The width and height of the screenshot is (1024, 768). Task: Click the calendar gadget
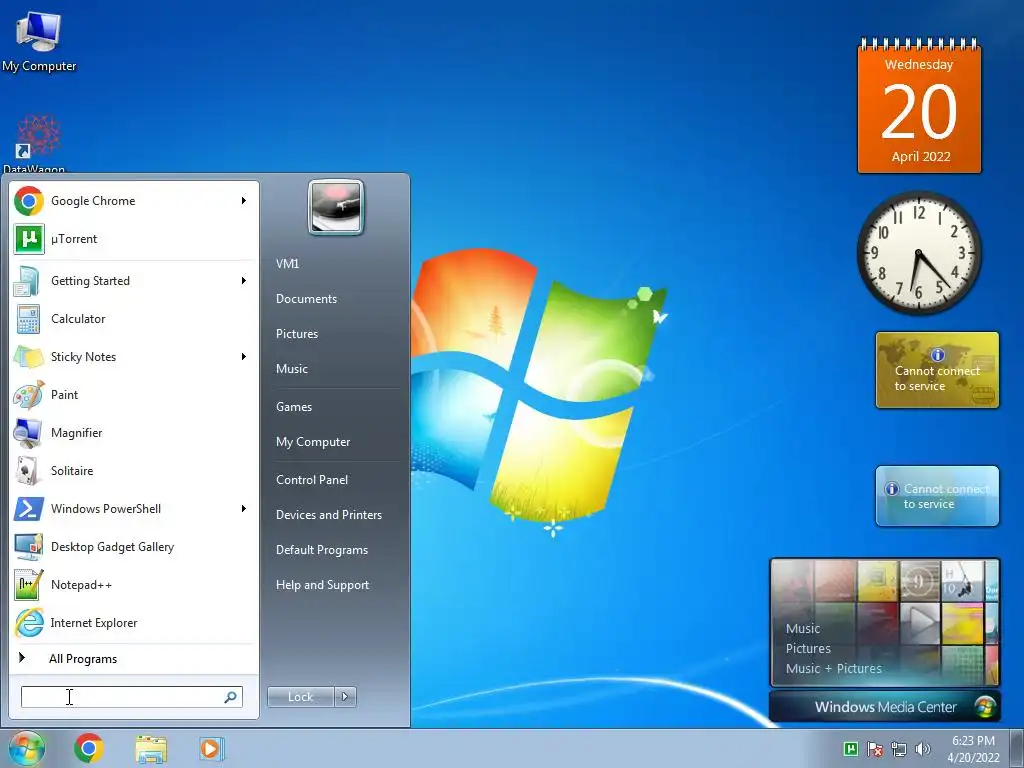coord(920,106)
